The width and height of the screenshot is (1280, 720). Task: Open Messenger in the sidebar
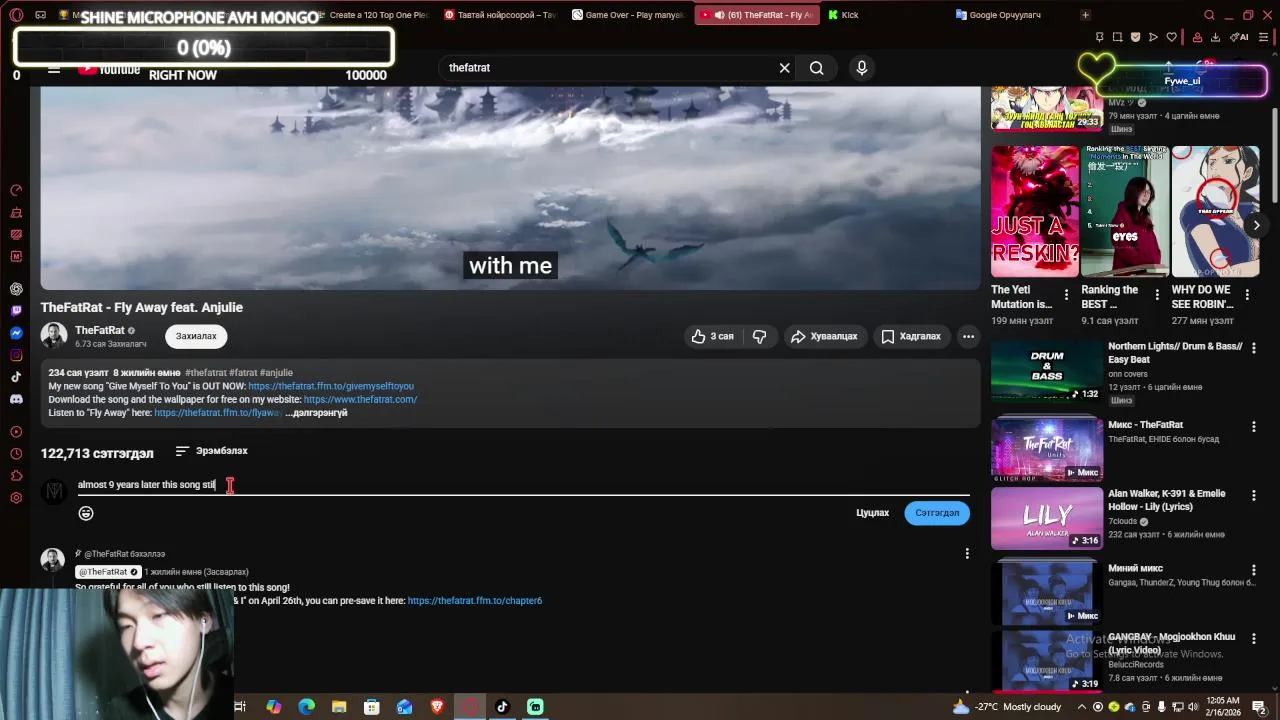[x=16, y=333]
